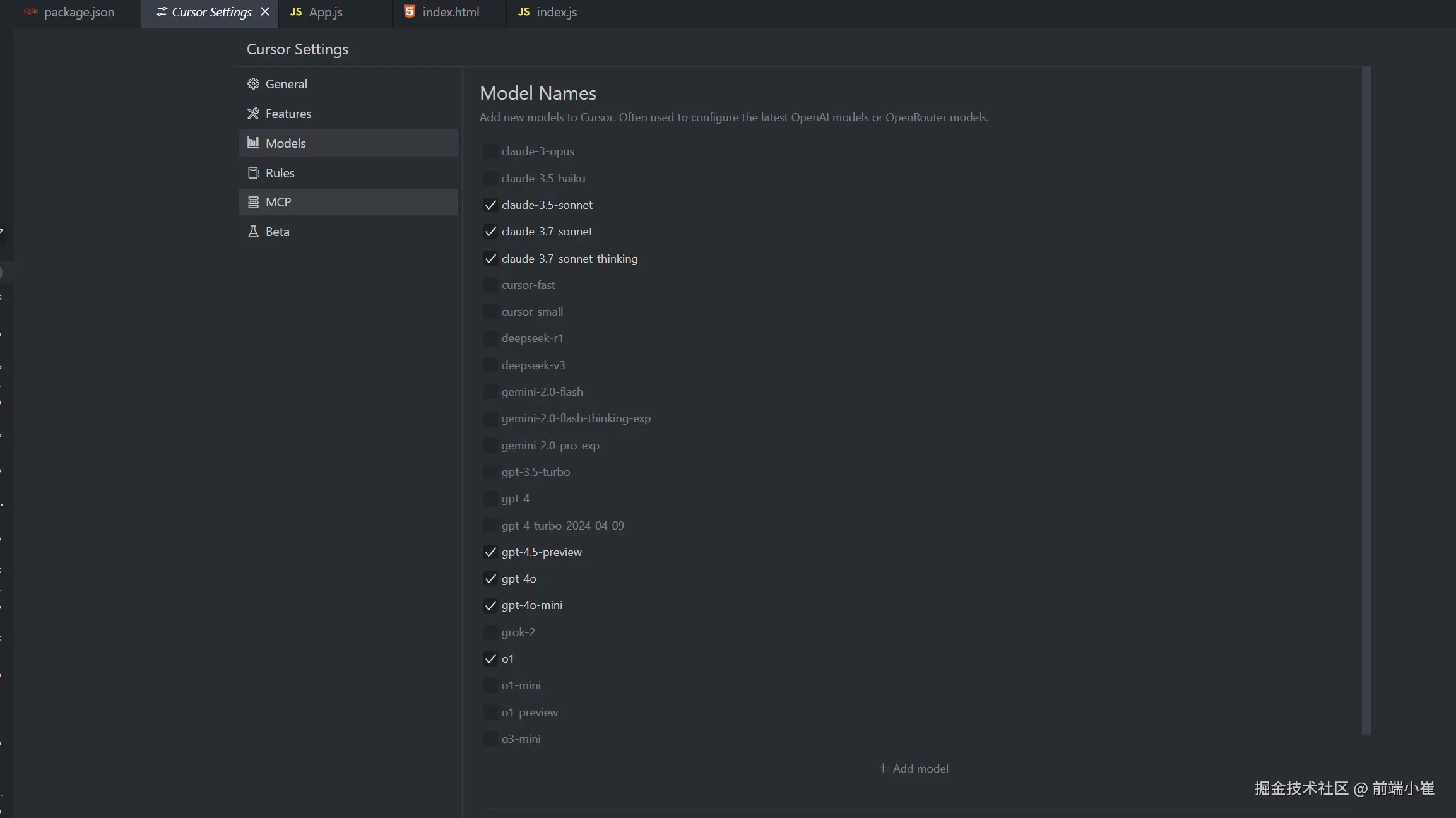Check the gemini-2.0-pro-exp box
Viewport: 1456px width, 818px height.
click(490, 446)
